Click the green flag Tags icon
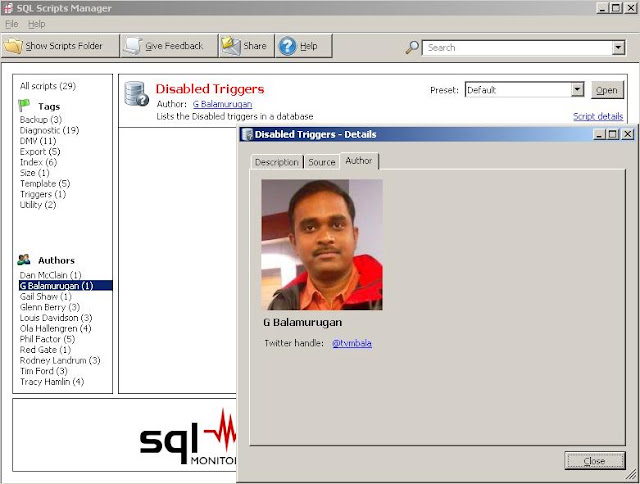Viewport: 640px width, 484px height. coord(24,105)
